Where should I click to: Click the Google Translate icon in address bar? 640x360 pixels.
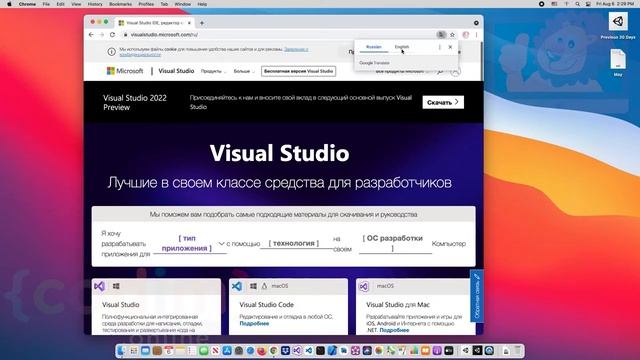point(441,35)
